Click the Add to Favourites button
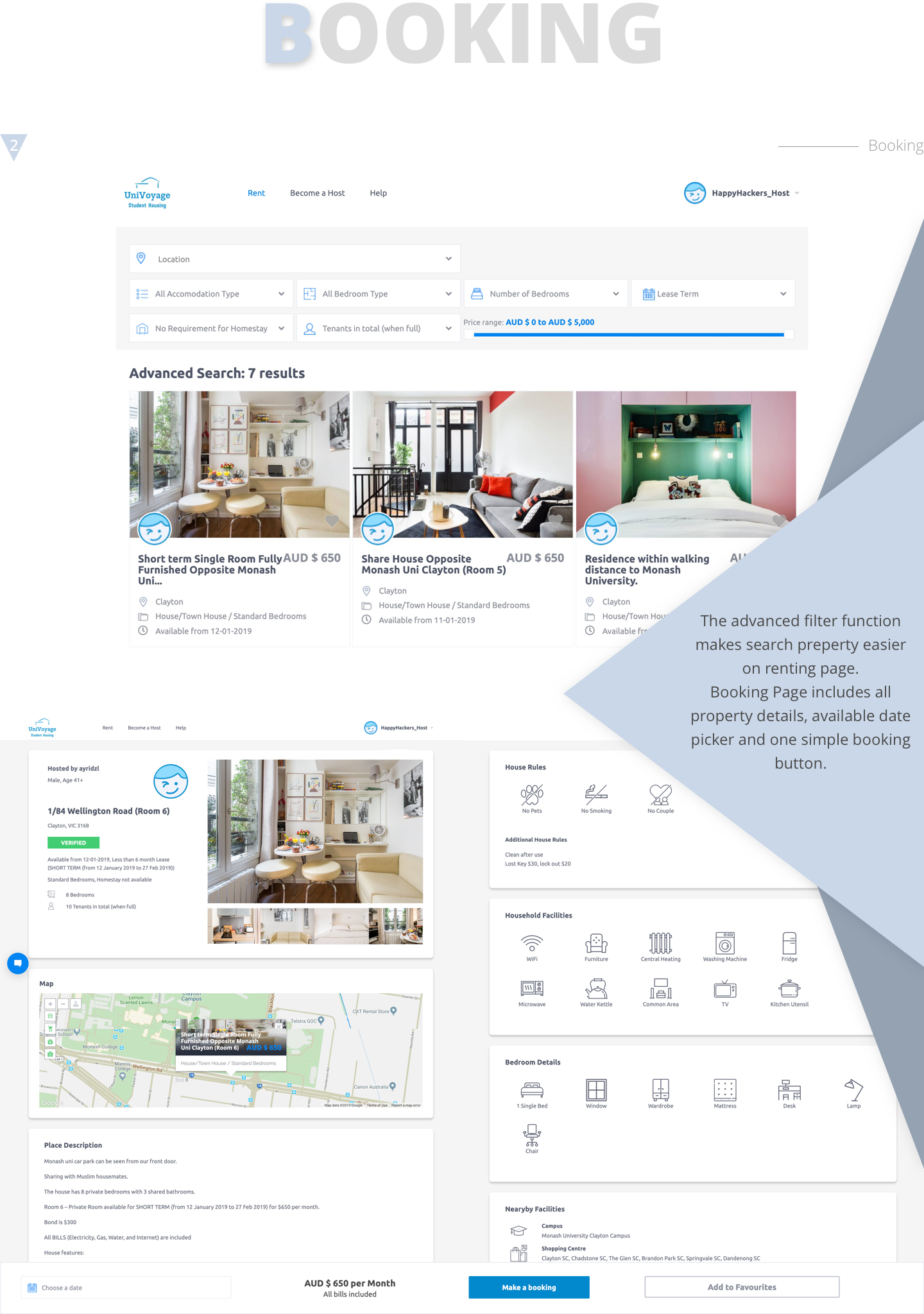This screenshot has width=924, height=1314. coord(741,1287)
